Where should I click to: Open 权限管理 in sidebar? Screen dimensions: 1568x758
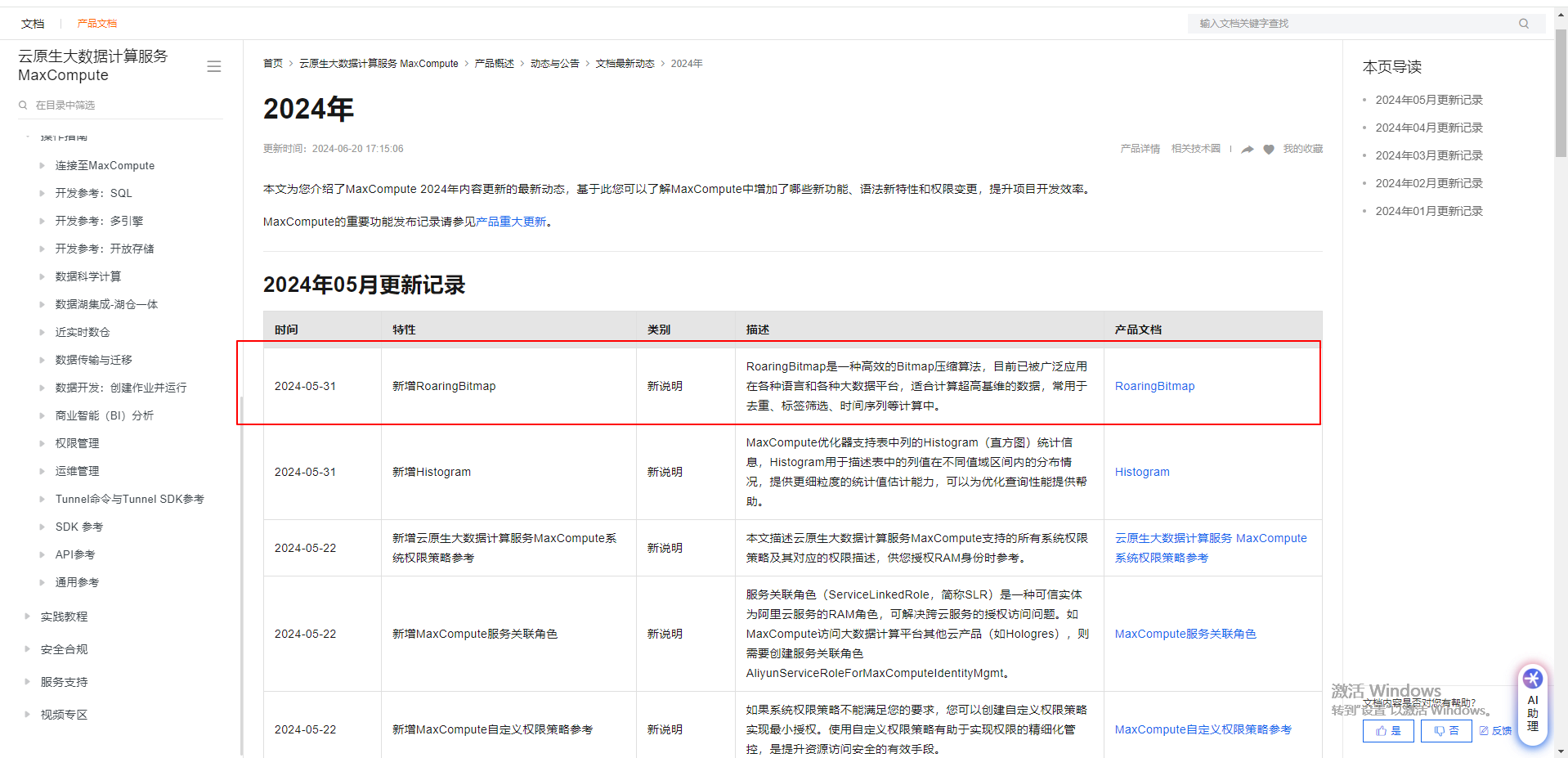[x=77, y=443]
